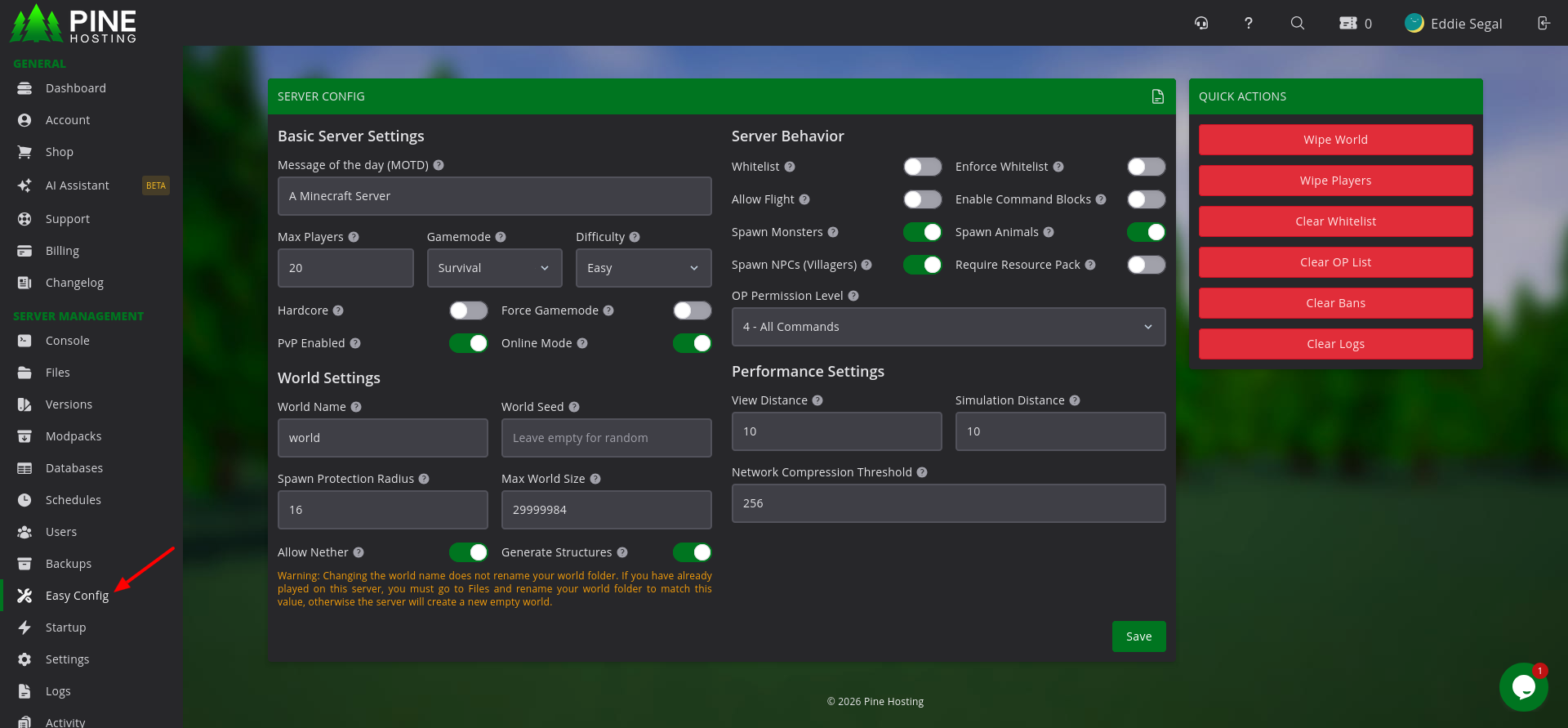Click the Spawn Protection Radius help icon
This screenshot has height=728, width=1568.
click(x=424, y=479)
